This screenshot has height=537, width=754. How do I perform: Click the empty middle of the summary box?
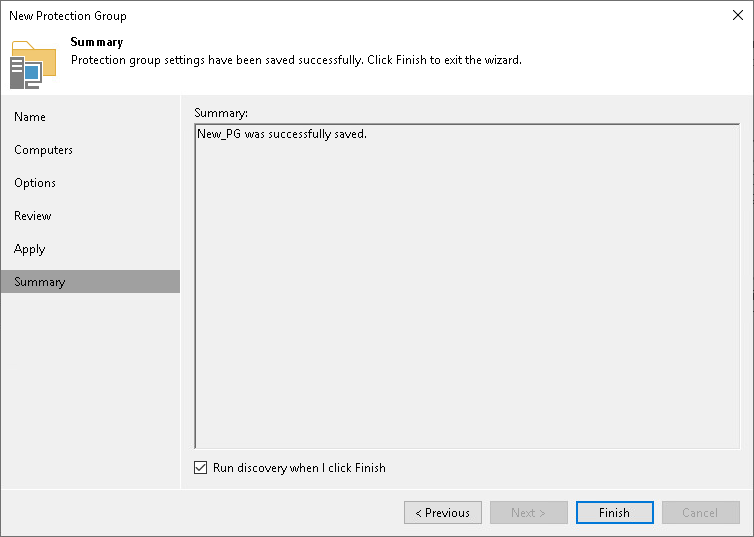click(x=467, y=290)
